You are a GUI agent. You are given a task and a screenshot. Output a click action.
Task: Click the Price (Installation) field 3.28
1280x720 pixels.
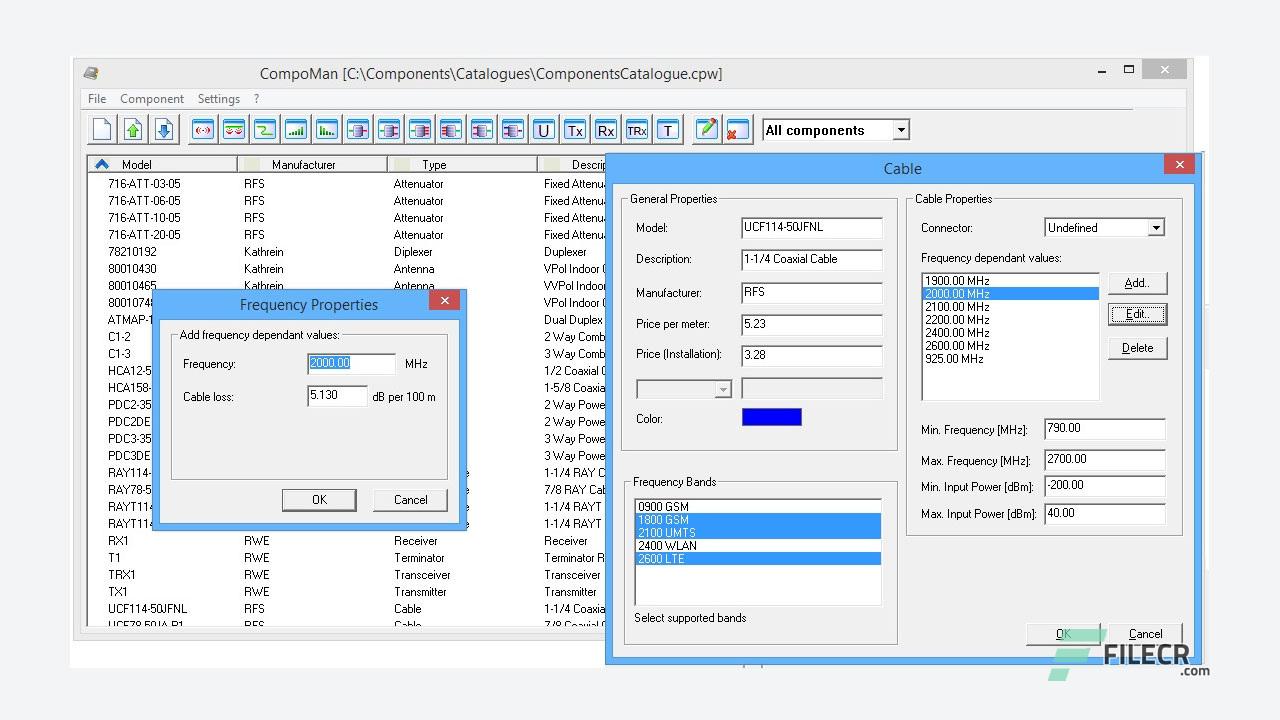(812, 354)
